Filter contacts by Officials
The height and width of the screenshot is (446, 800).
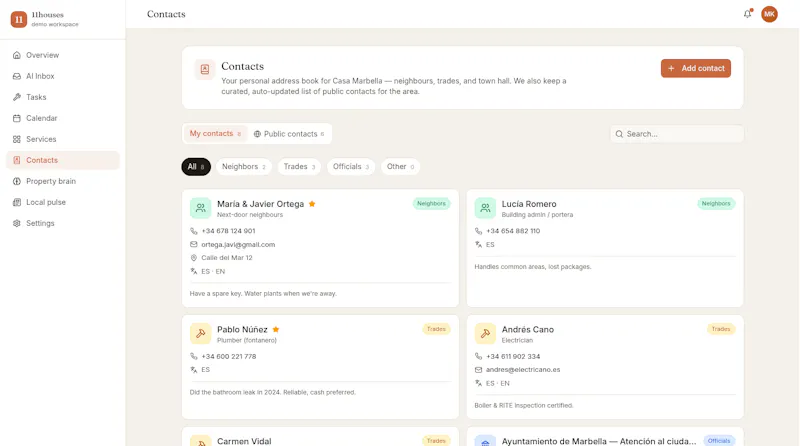(351, 167)
